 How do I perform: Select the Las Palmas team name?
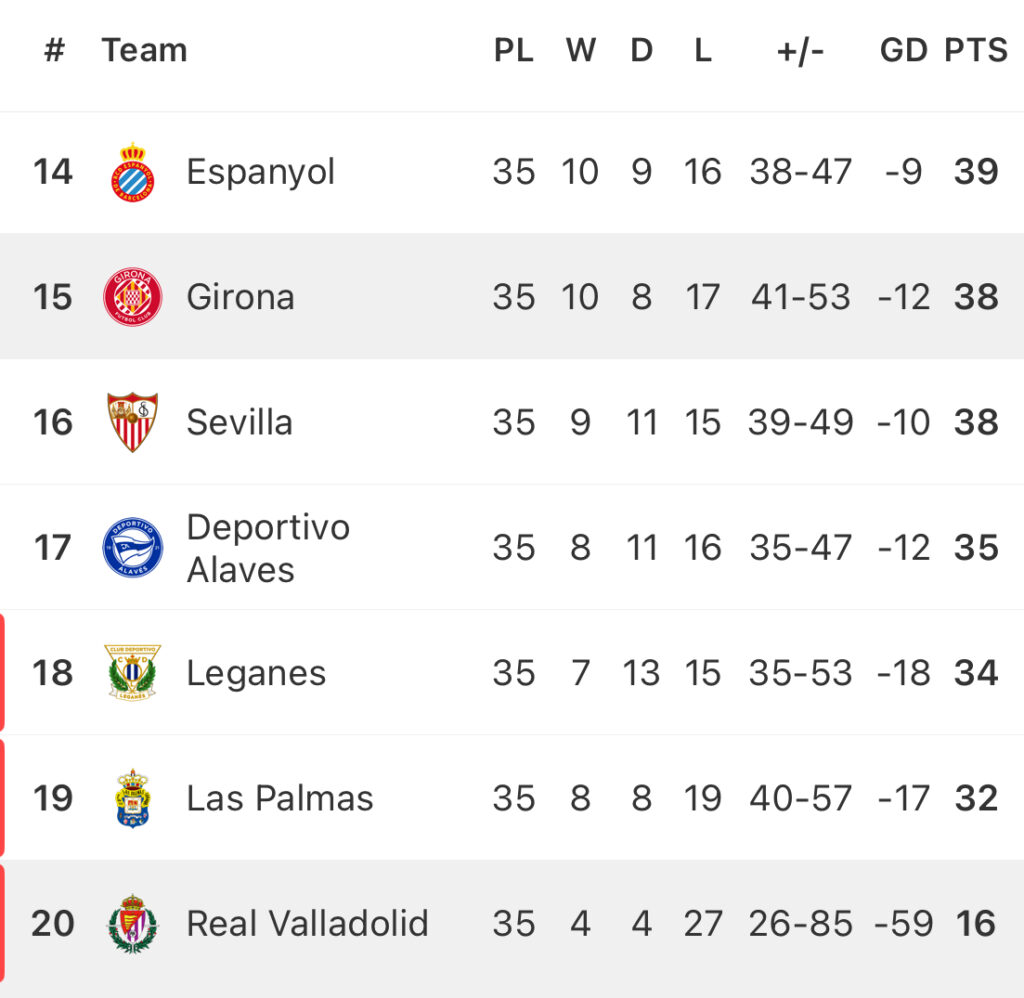click(280, 798)
